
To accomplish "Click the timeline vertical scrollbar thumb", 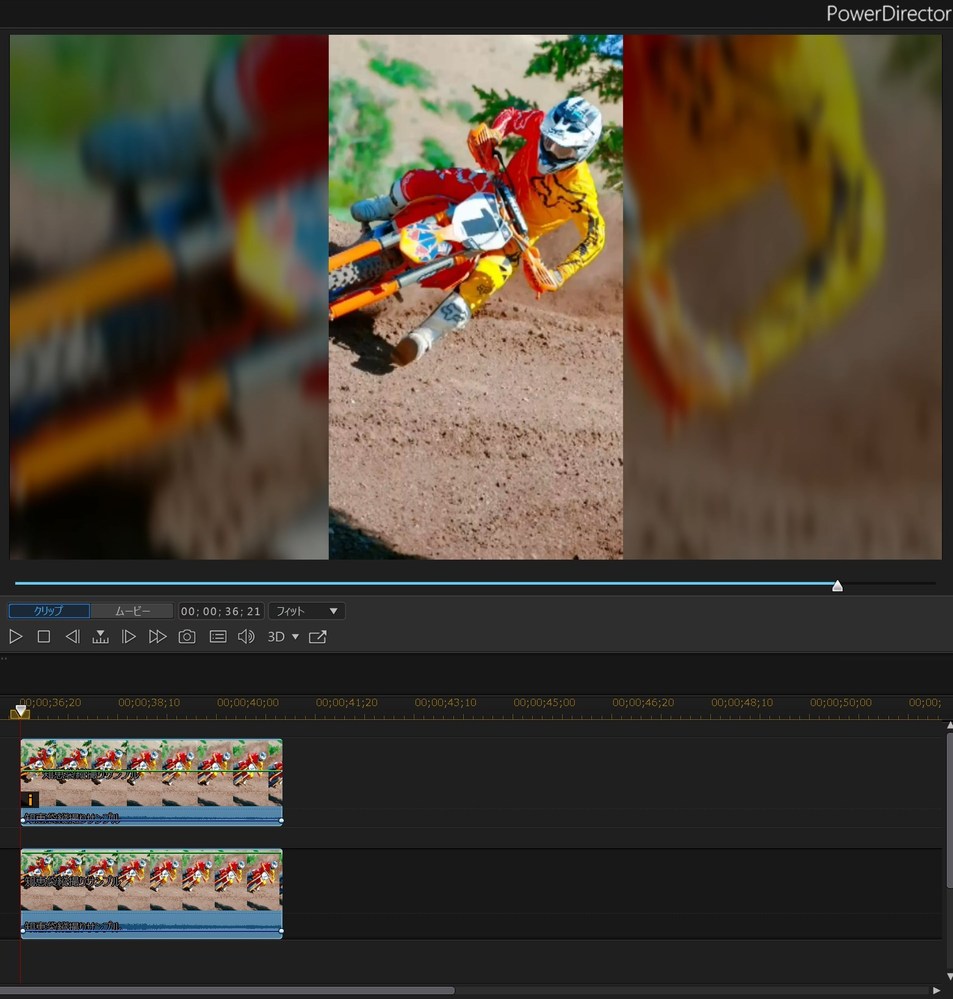I will click(x=949, y=809).
